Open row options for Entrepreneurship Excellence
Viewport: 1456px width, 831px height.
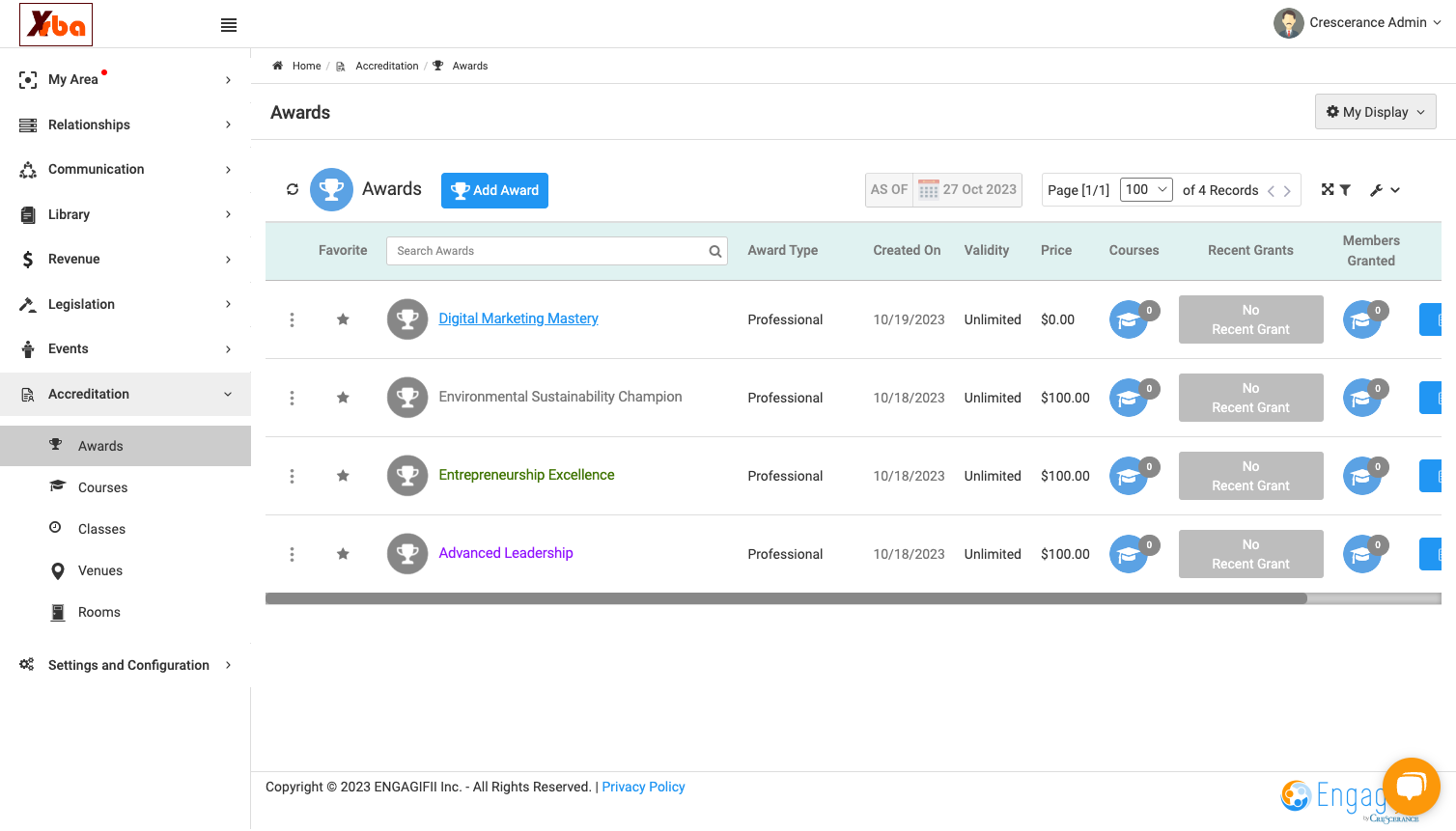(292, 476)
